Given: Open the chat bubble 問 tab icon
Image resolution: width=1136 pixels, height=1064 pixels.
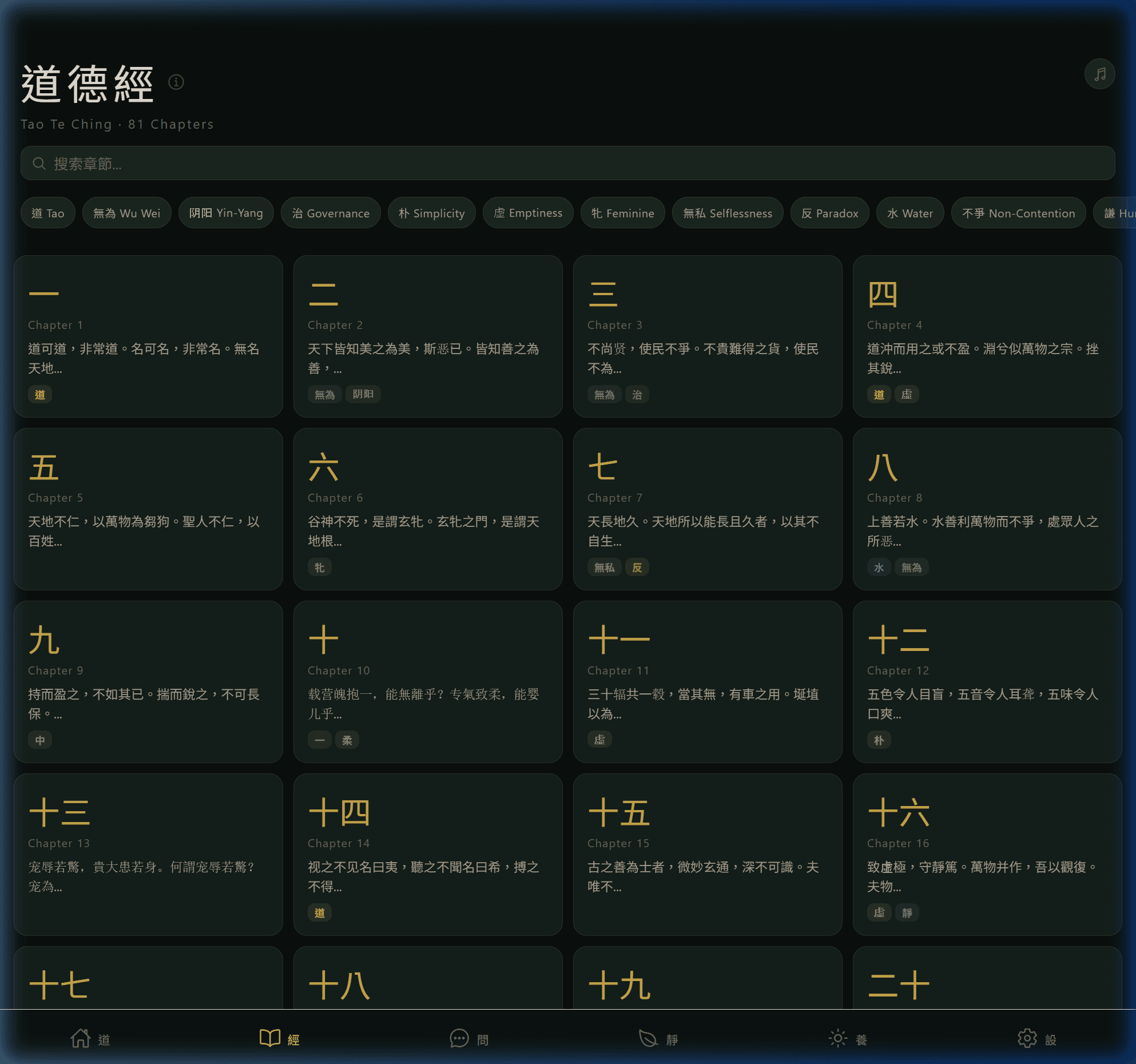Looking at the screenshot, I should (459, 1038).
